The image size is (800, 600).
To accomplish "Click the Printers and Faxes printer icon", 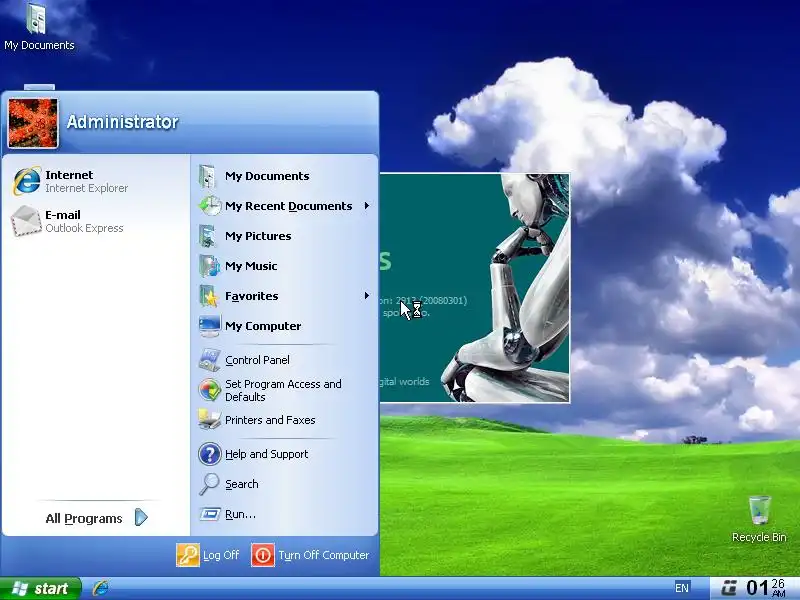I will (x=209, y=420).
